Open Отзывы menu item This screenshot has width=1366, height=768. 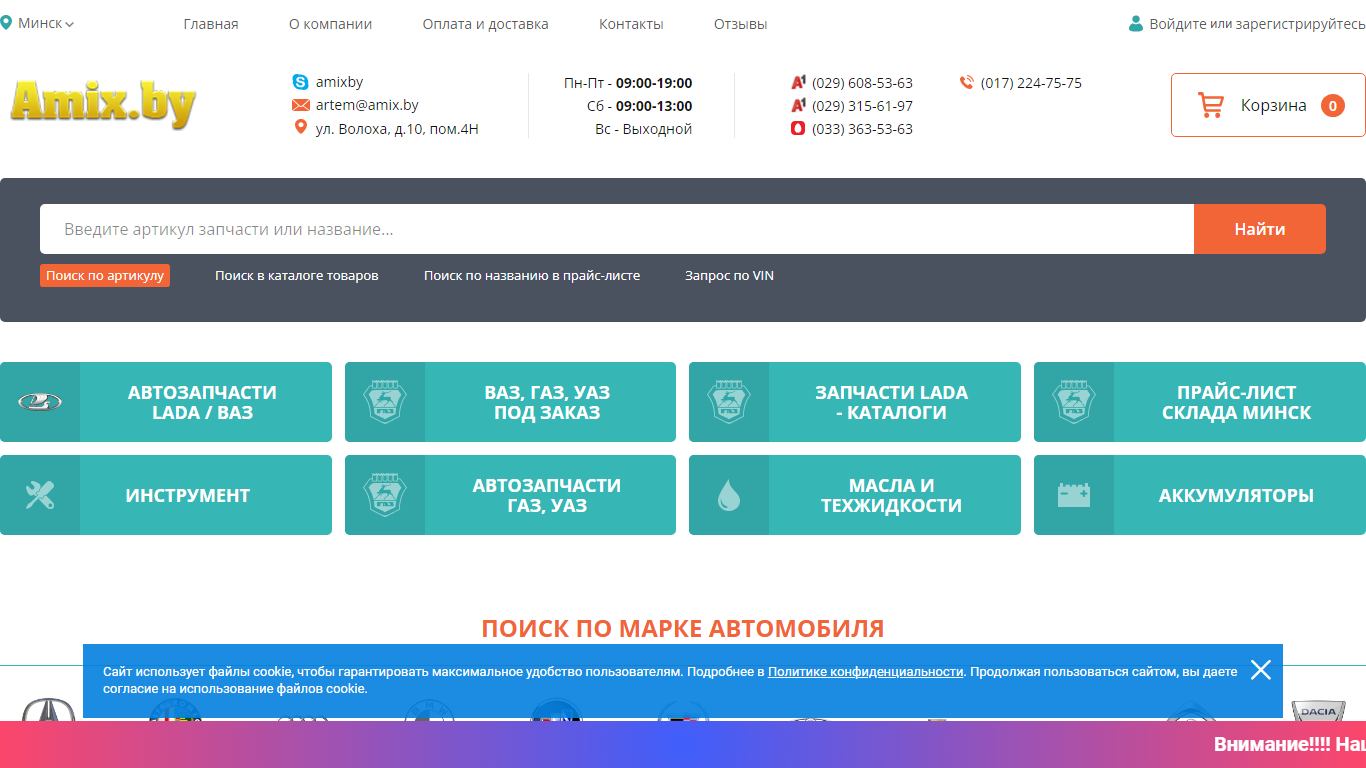[741, 24]
